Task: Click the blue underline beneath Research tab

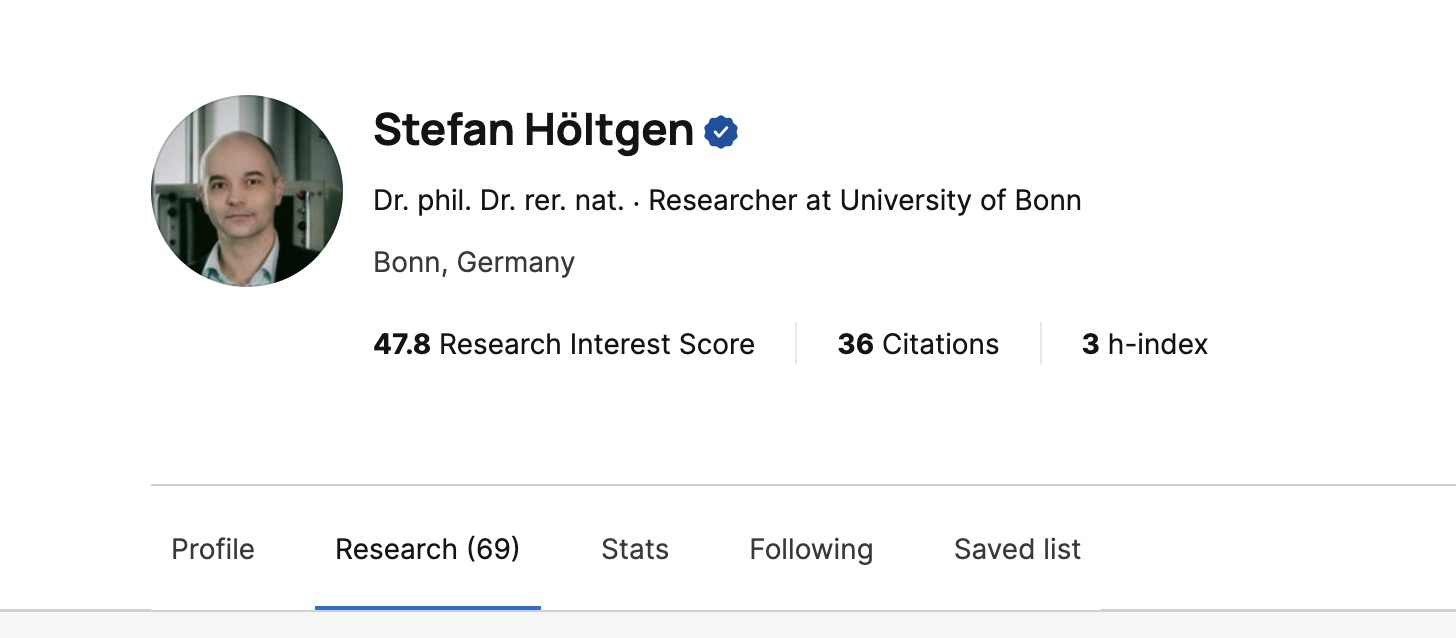Action: point(427,607)
